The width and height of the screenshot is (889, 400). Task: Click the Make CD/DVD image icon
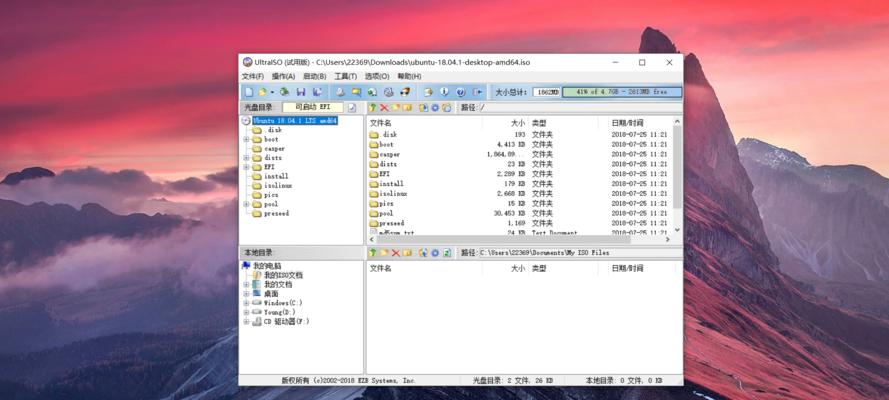click(340, 92)
